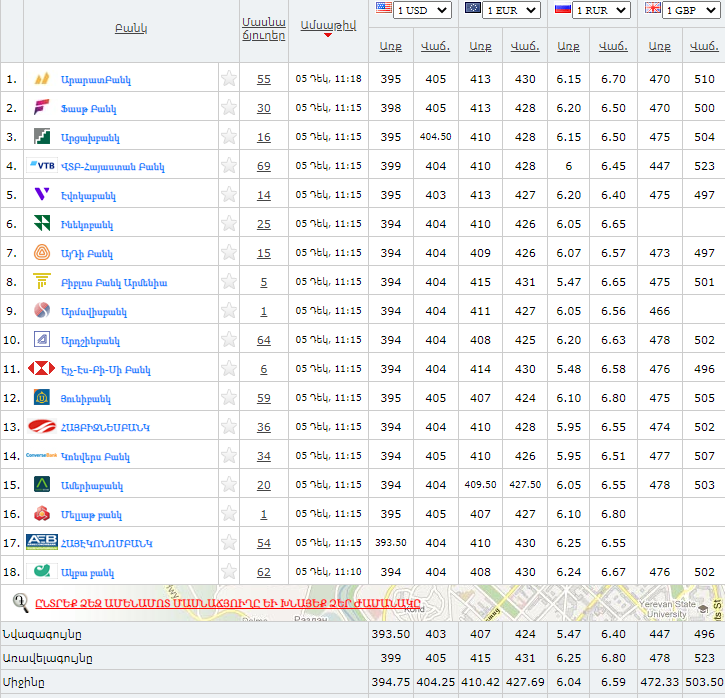This screenshot has width=725, height=698.
Task: Click the ՀԱՅԷԿՈՆՈՄԲԱՆԿ USD rate 393.50
Action: [391, 542]
